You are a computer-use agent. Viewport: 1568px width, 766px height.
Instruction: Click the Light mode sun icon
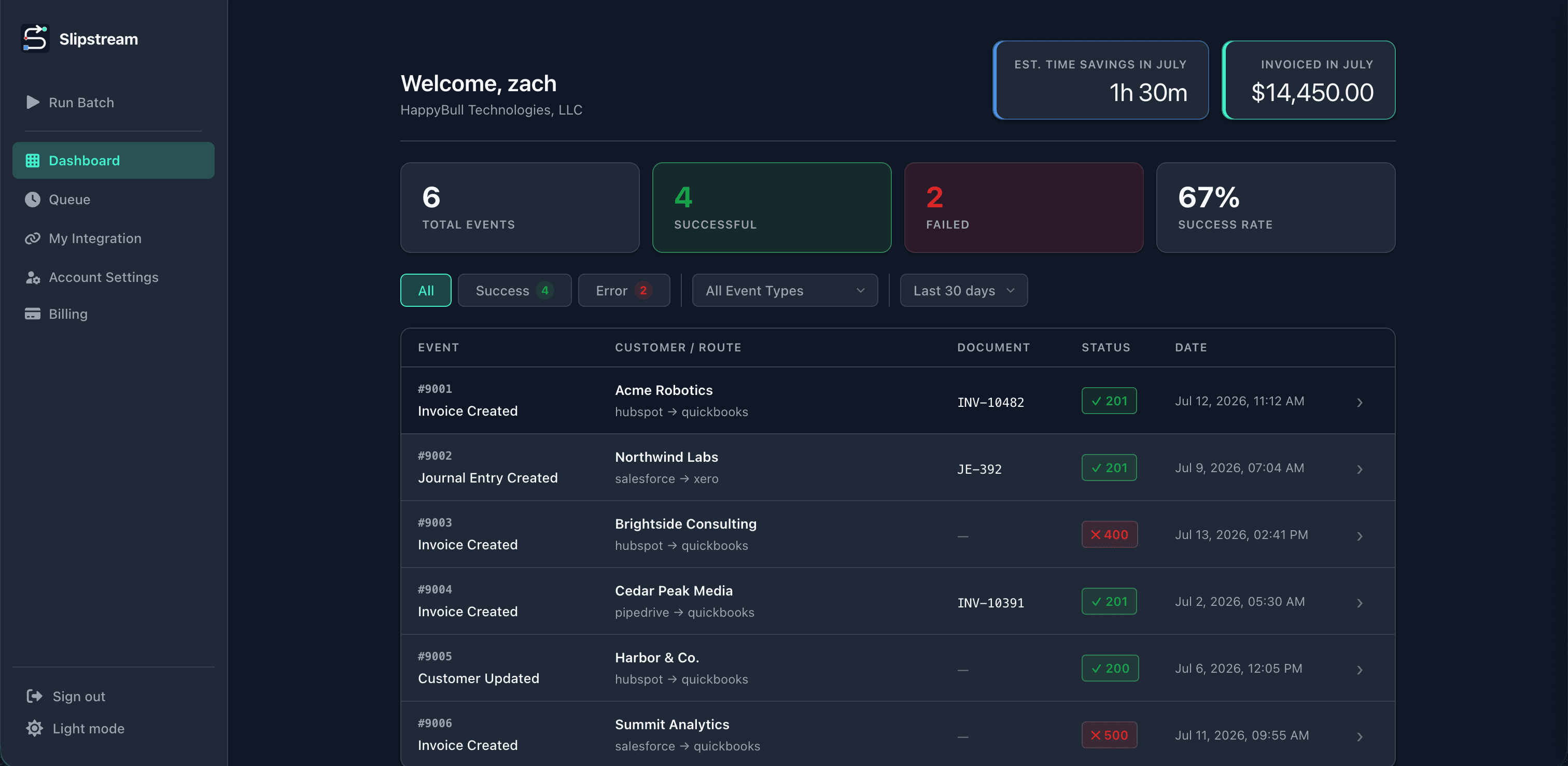pyautogui.click(x=35, y=728)
